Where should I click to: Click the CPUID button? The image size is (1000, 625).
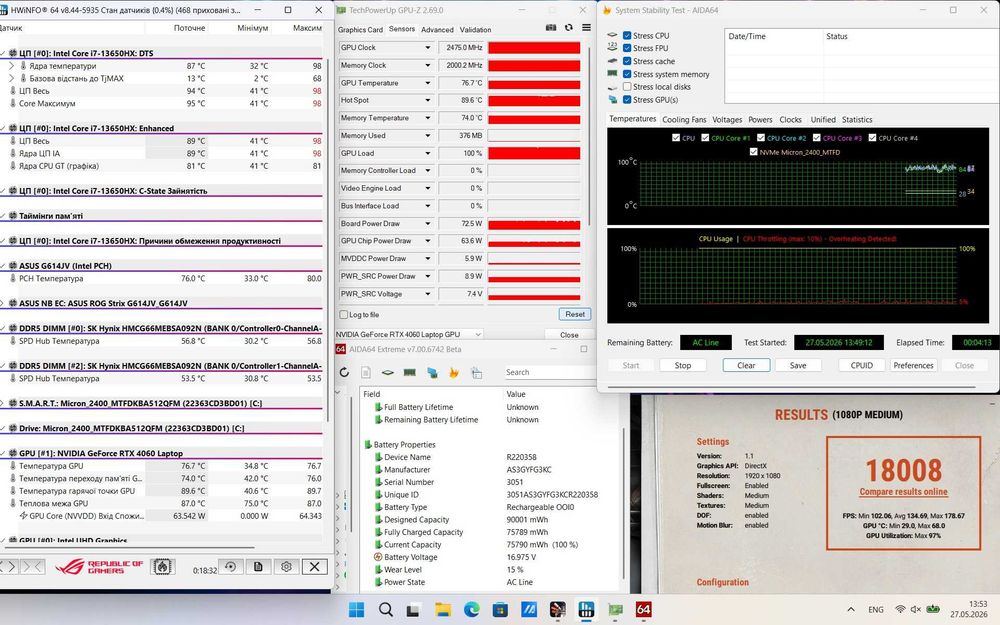tap(862, 365)
